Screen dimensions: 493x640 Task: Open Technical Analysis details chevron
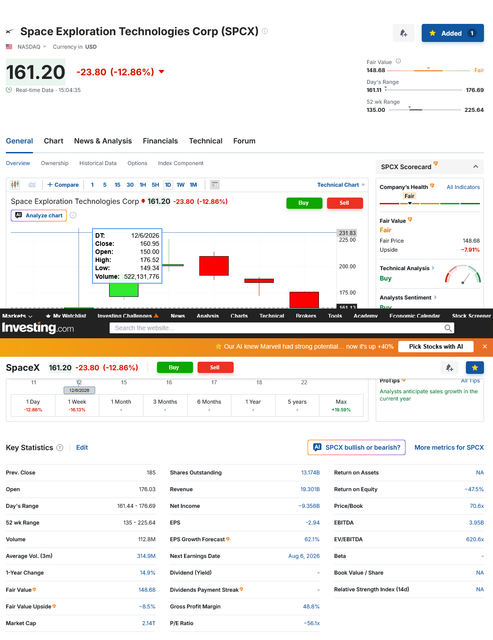click(433, 268)
